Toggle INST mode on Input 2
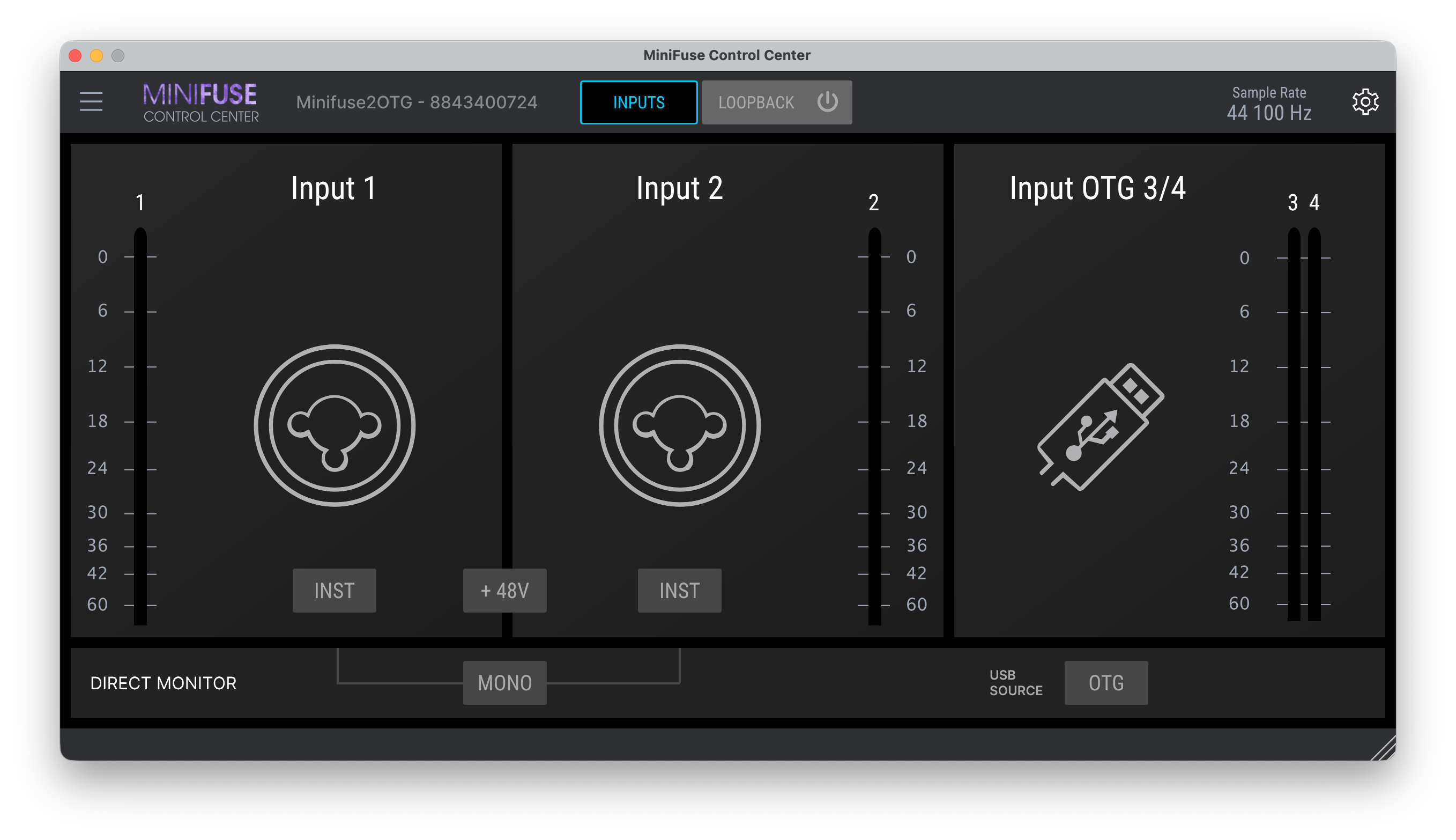This screenshot has height=840, width=1456. pyautogui.click(x=679, y=590)
